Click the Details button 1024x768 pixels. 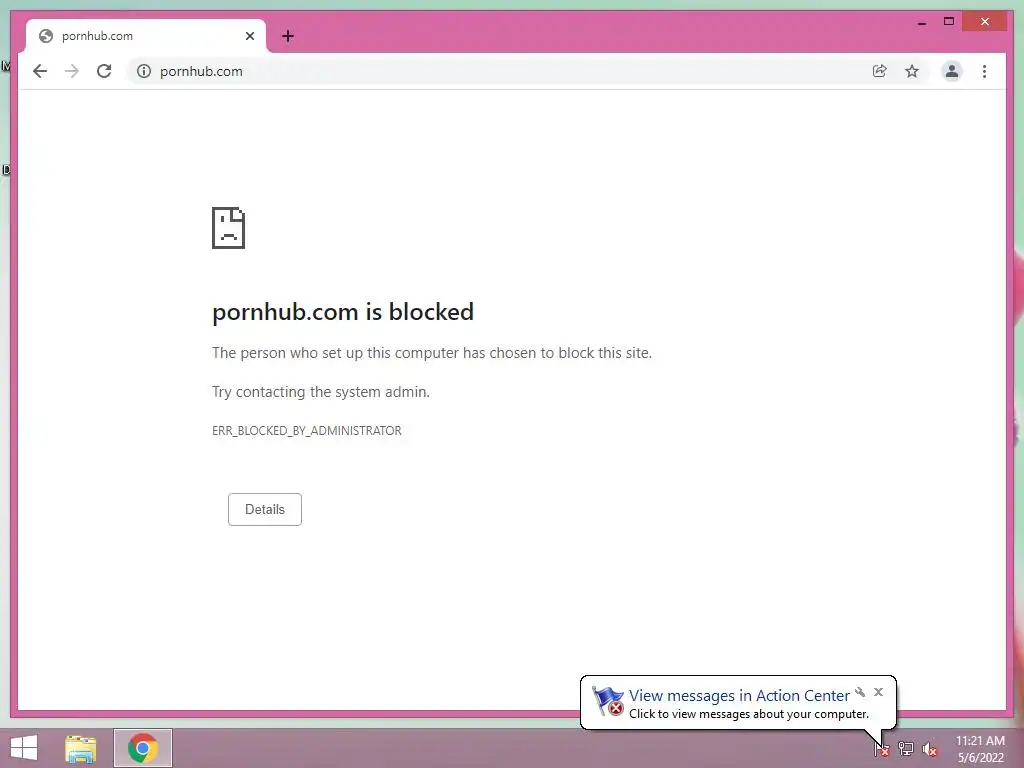[x=264, y=509]
